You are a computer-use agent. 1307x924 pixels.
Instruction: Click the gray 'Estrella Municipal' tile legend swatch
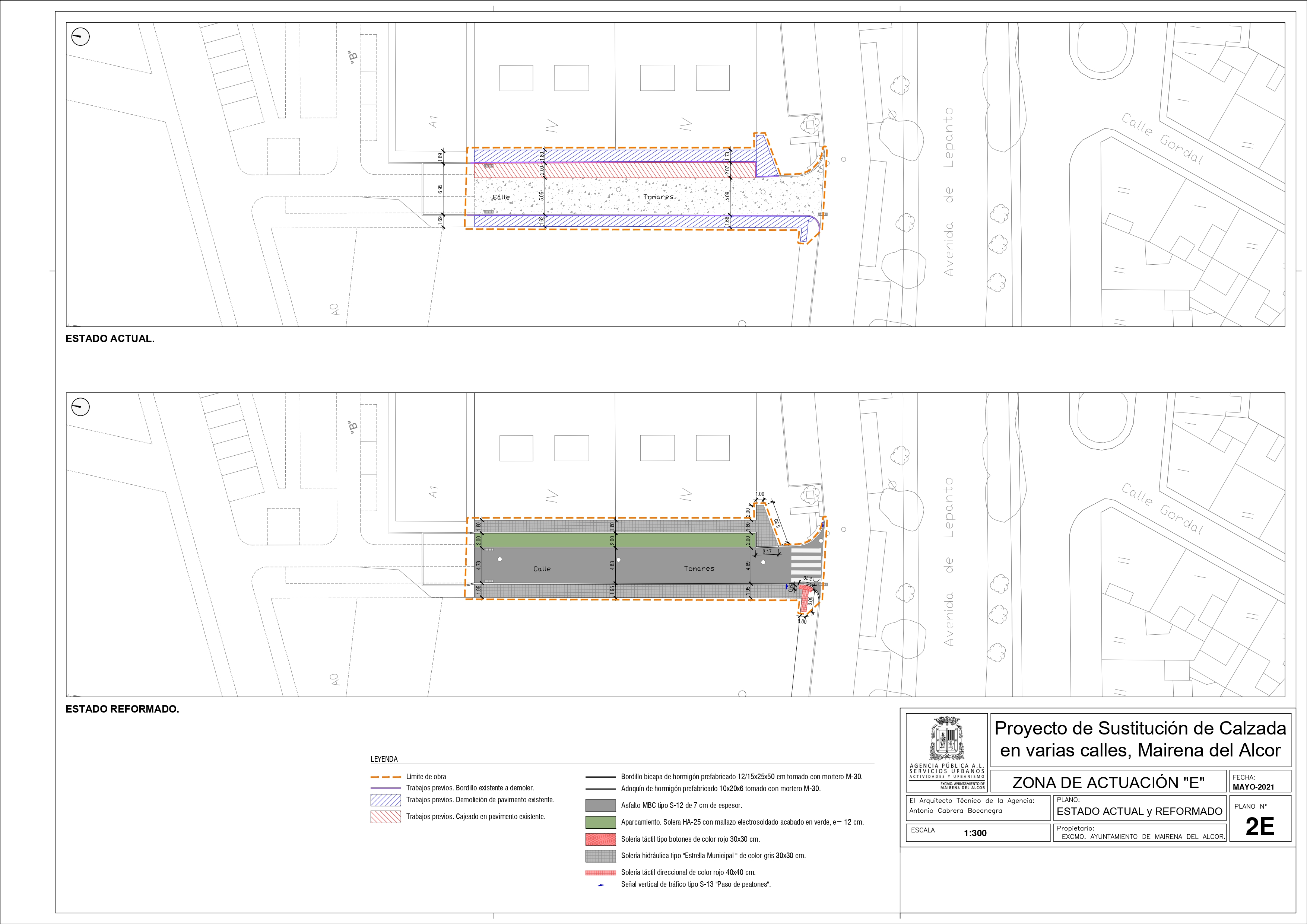click(x=600, y=856)
